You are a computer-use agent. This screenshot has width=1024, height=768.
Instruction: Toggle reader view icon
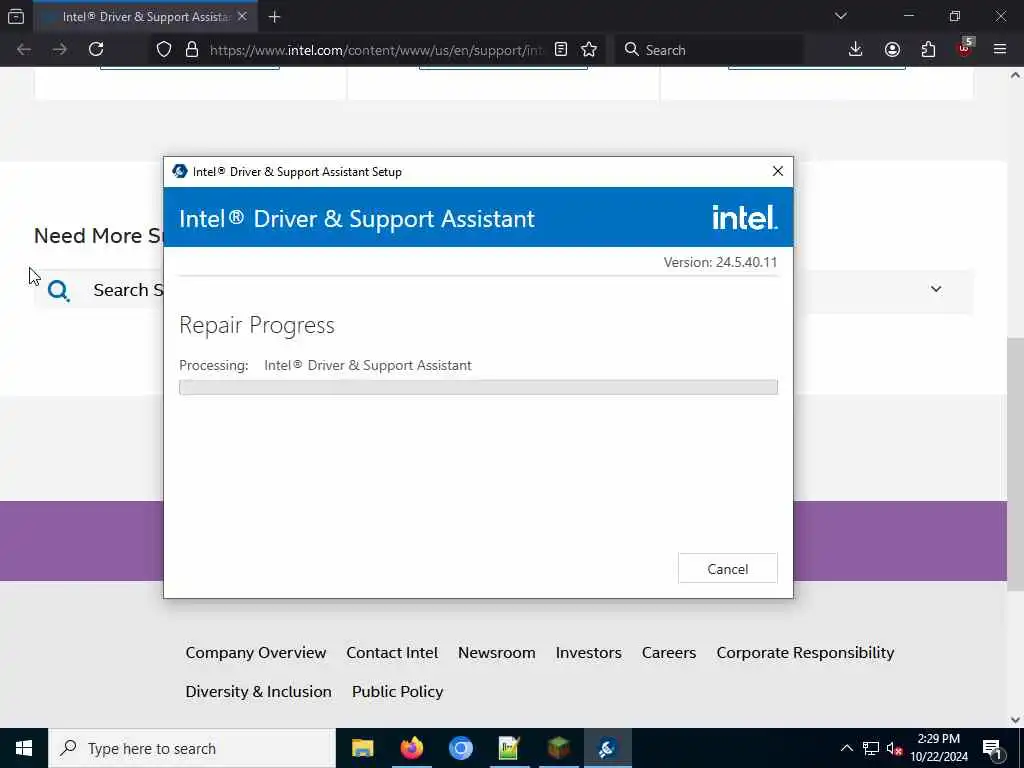tap(561, 50)
